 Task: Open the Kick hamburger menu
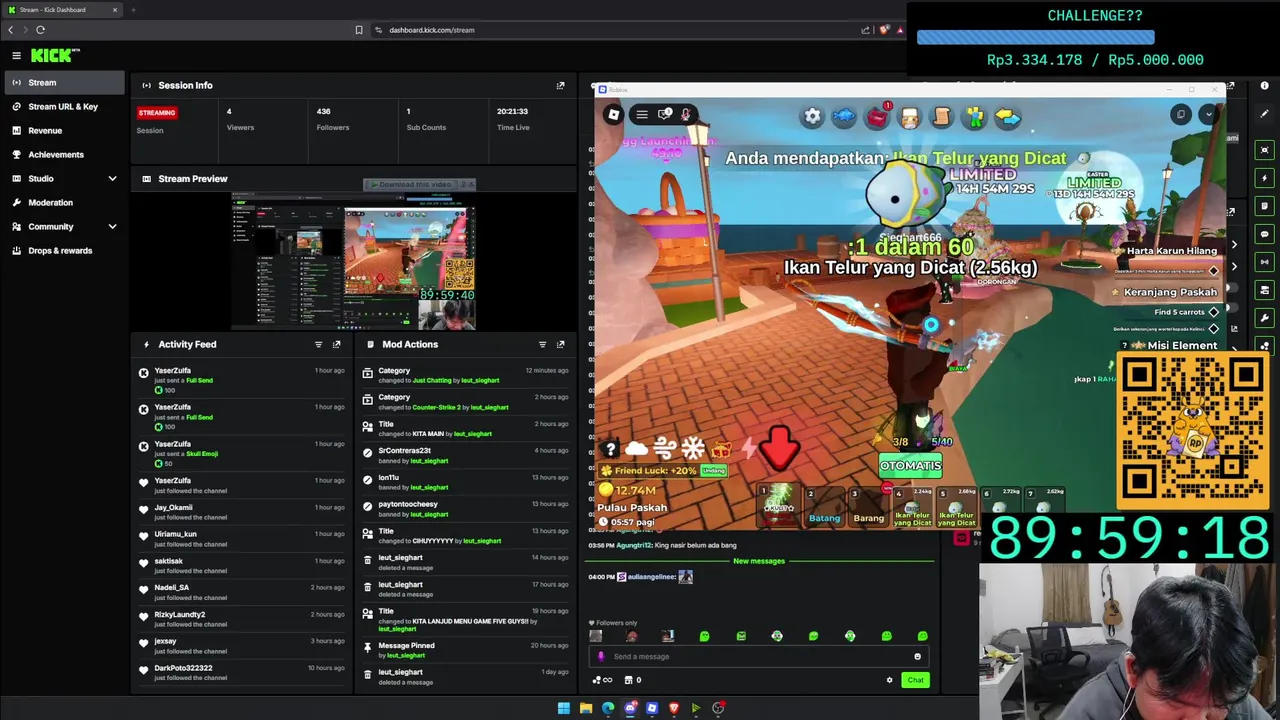click(x=16, y=56)
